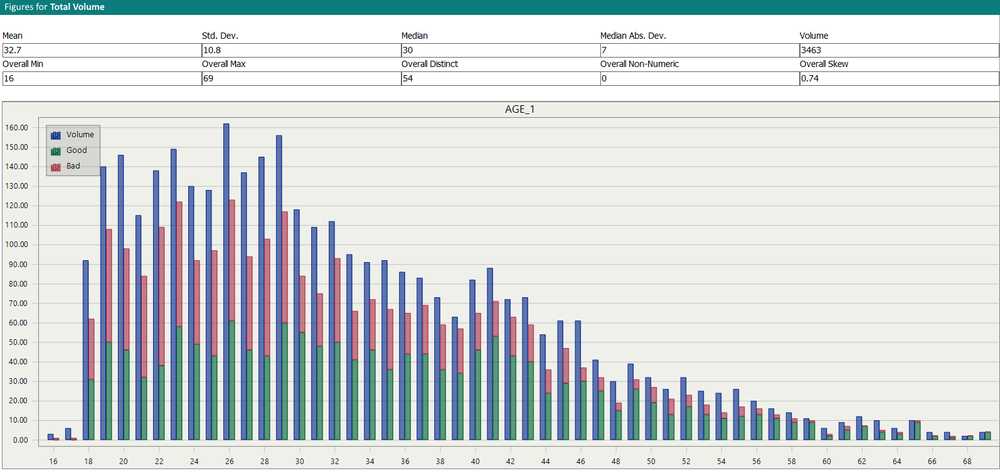Click the green Good legend icon
Viewport: 1000px width, 474px height.
(55, 151)
